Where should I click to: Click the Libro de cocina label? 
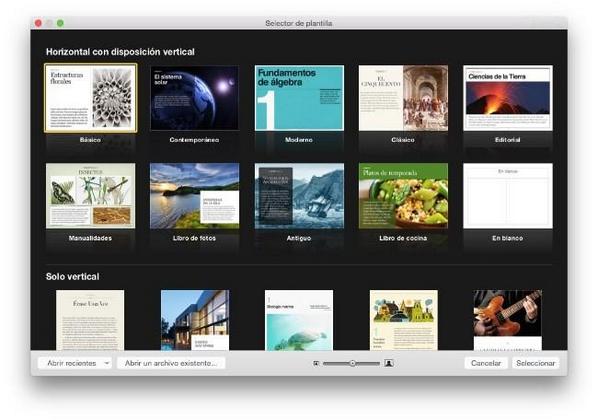click(x=403, y=238)
